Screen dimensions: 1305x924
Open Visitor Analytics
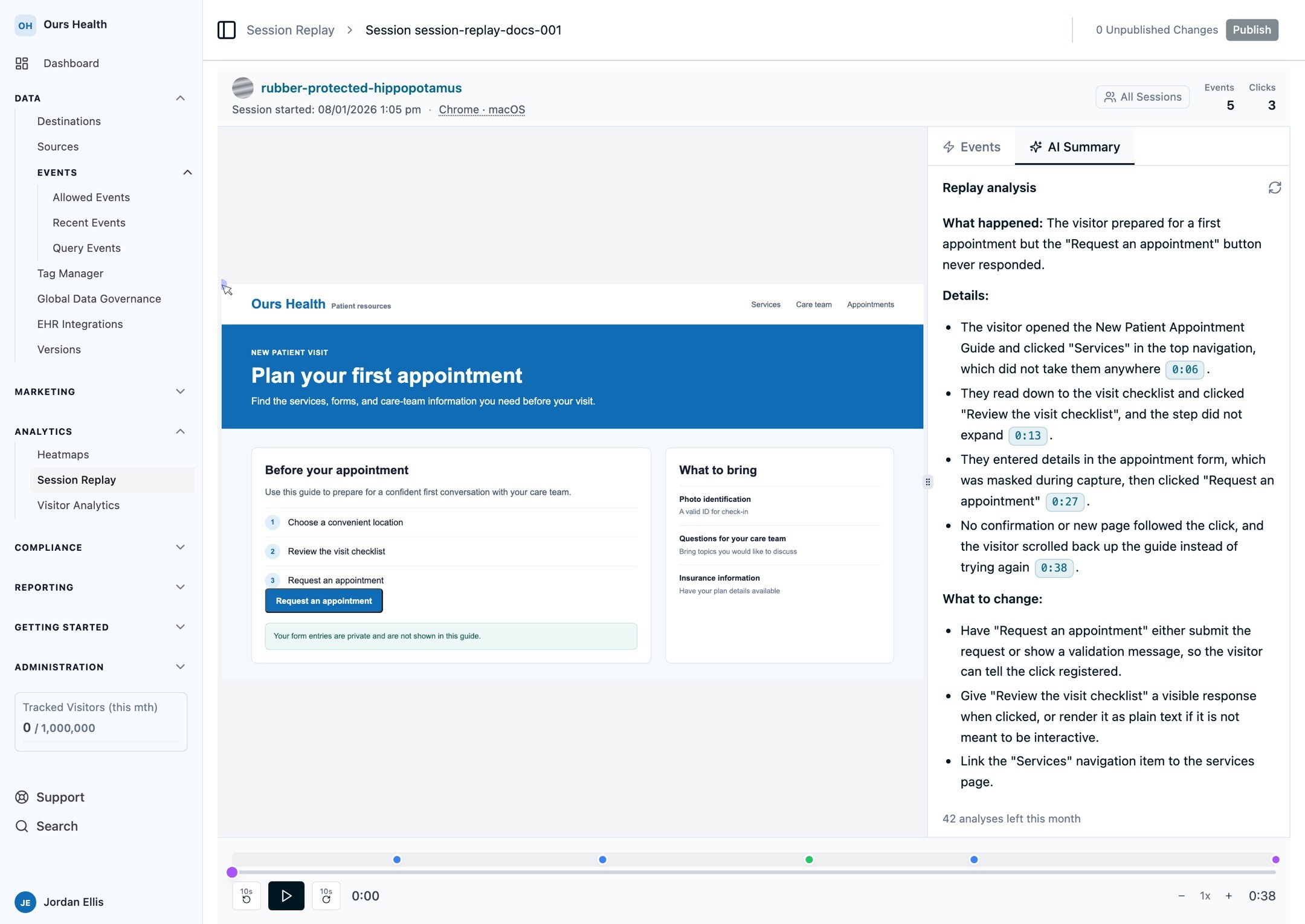[78, 505]
